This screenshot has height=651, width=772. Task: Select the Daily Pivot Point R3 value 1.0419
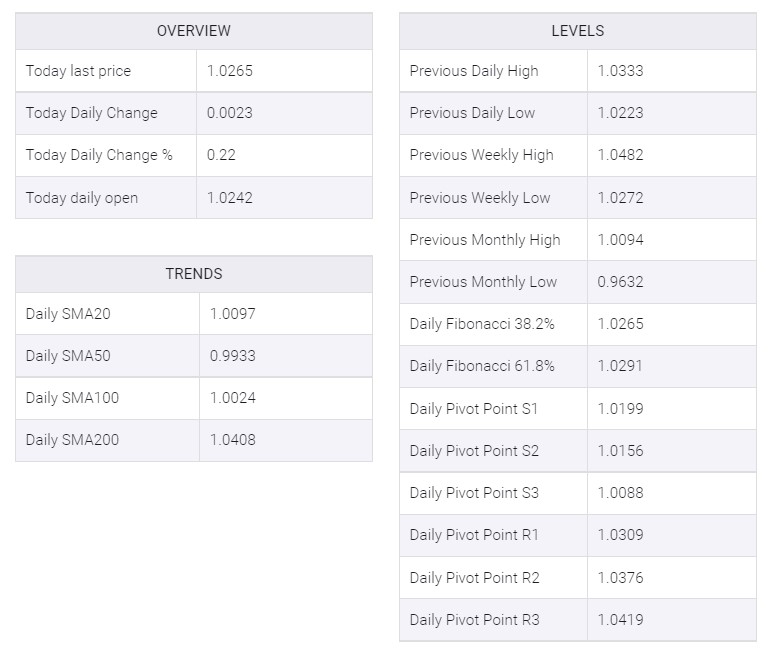click(x=621, y=620)
